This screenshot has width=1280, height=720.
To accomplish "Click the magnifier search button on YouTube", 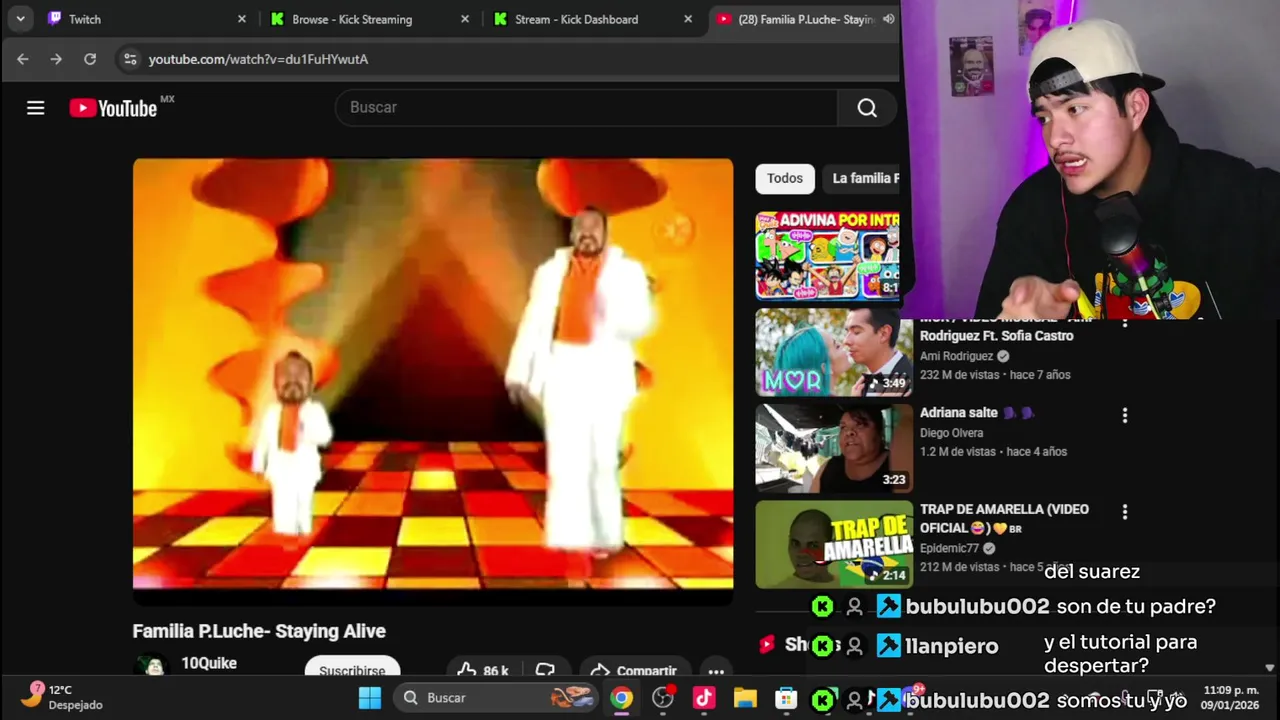I will tap(867, 108).
